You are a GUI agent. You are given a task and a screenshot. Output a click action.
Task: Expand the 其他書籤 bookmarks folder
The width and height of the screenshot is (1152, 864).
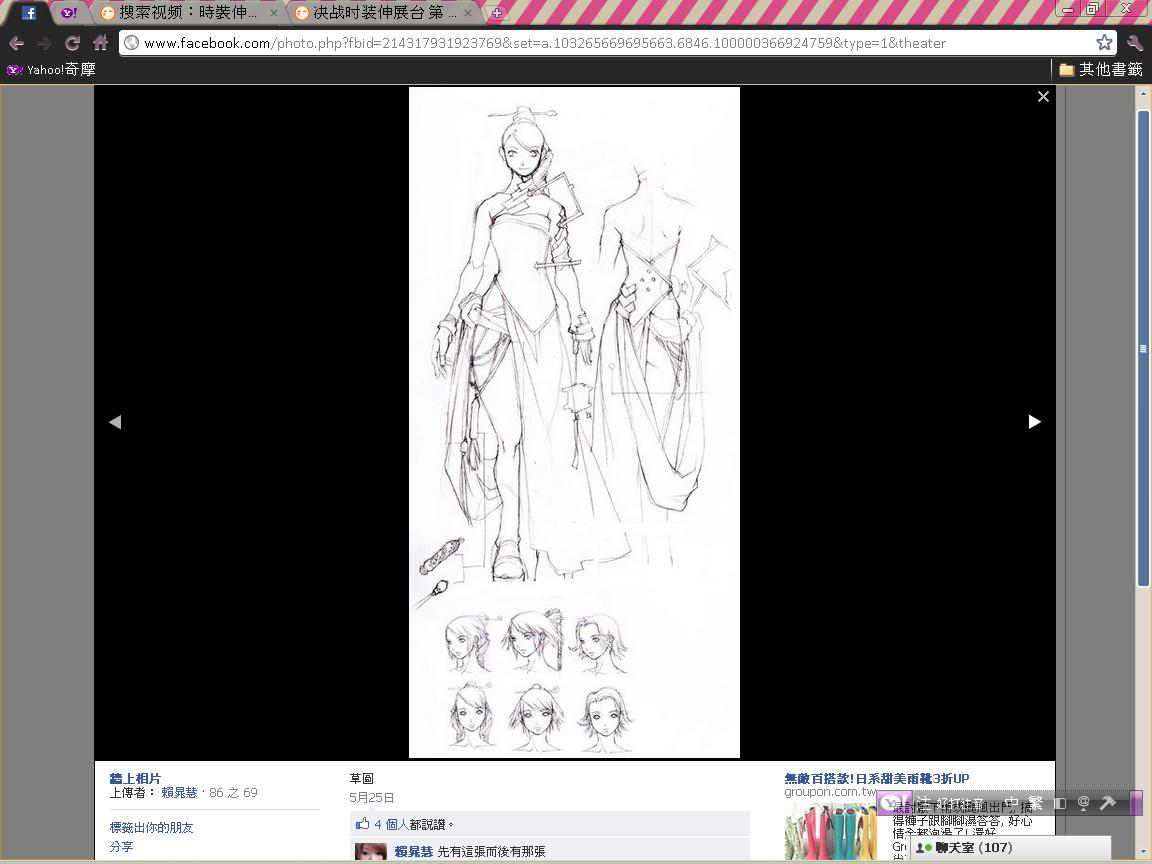(x=1100, y=70)
